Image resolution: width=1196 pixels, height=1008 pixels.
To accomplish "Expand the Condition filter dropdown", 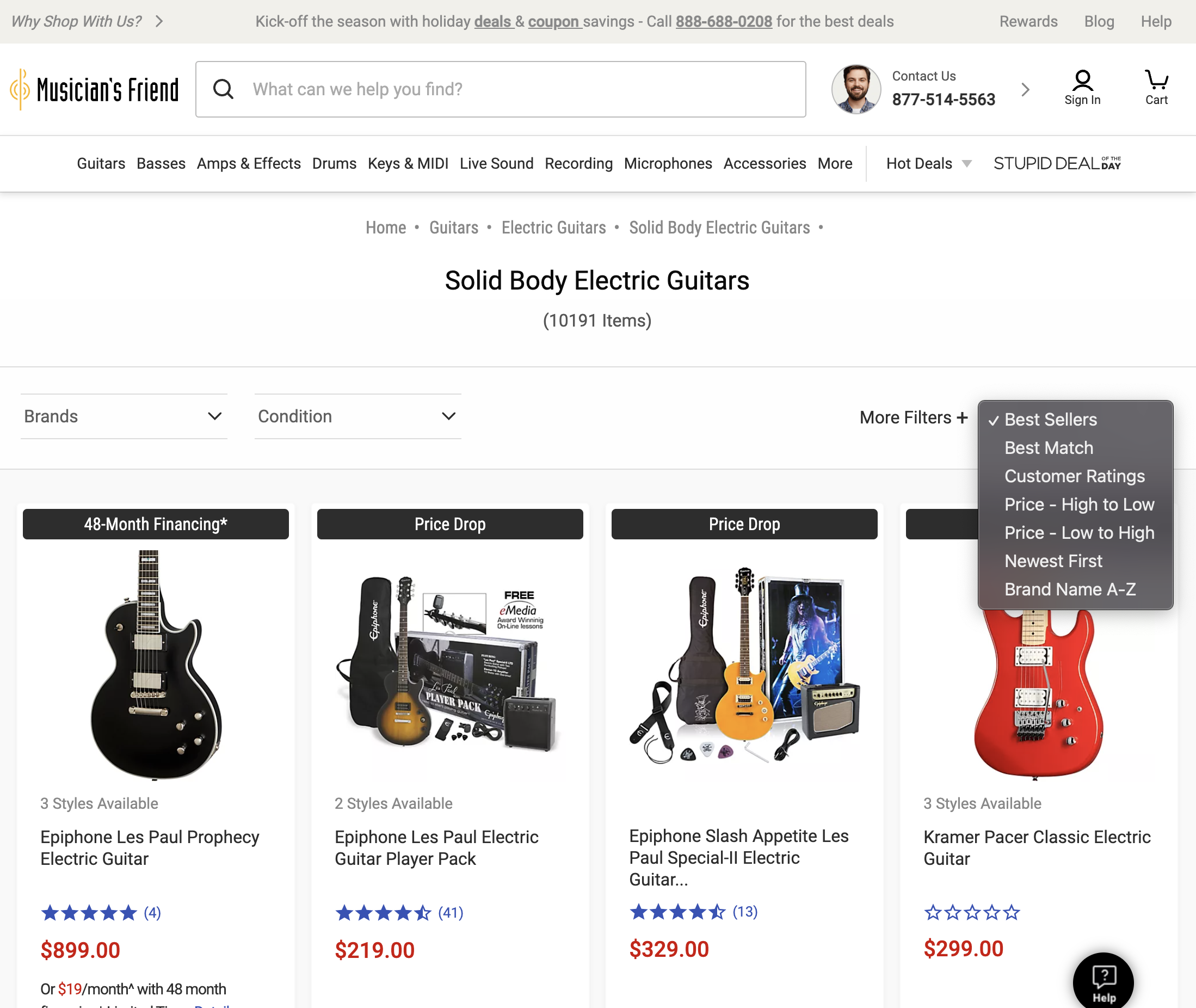I will 357,416.
